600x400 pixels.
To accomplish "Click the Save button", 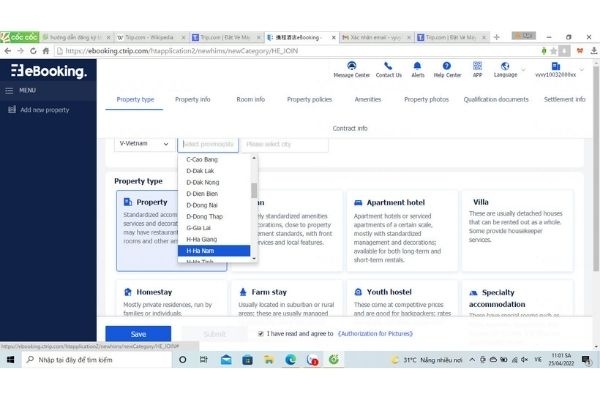I will point(138,334).
